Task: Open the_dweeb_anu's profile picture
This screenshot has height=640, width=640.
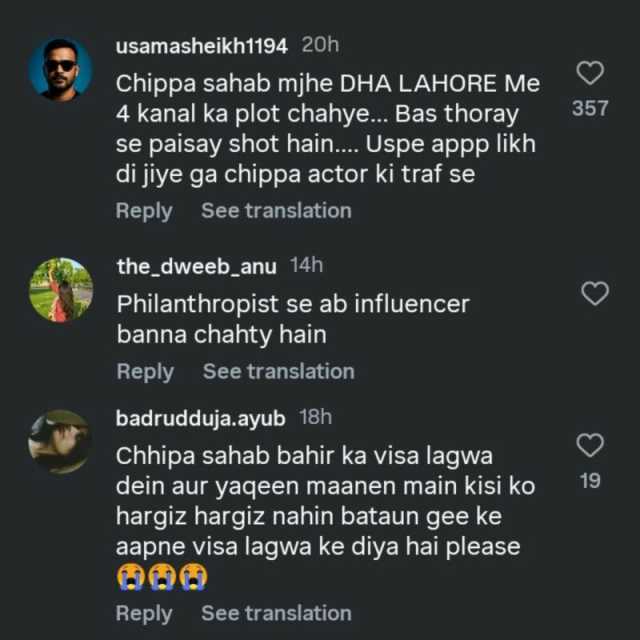Action: pyautogui.click(x=61, y=290)
